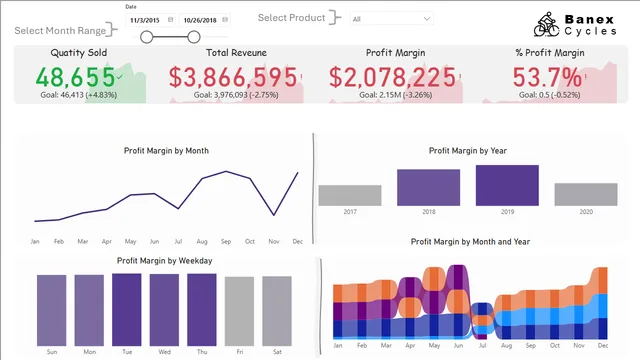Screen dimensions: 640x360
Task: Click the Sep peak on the monthly line chart
Action: point(226,171)
